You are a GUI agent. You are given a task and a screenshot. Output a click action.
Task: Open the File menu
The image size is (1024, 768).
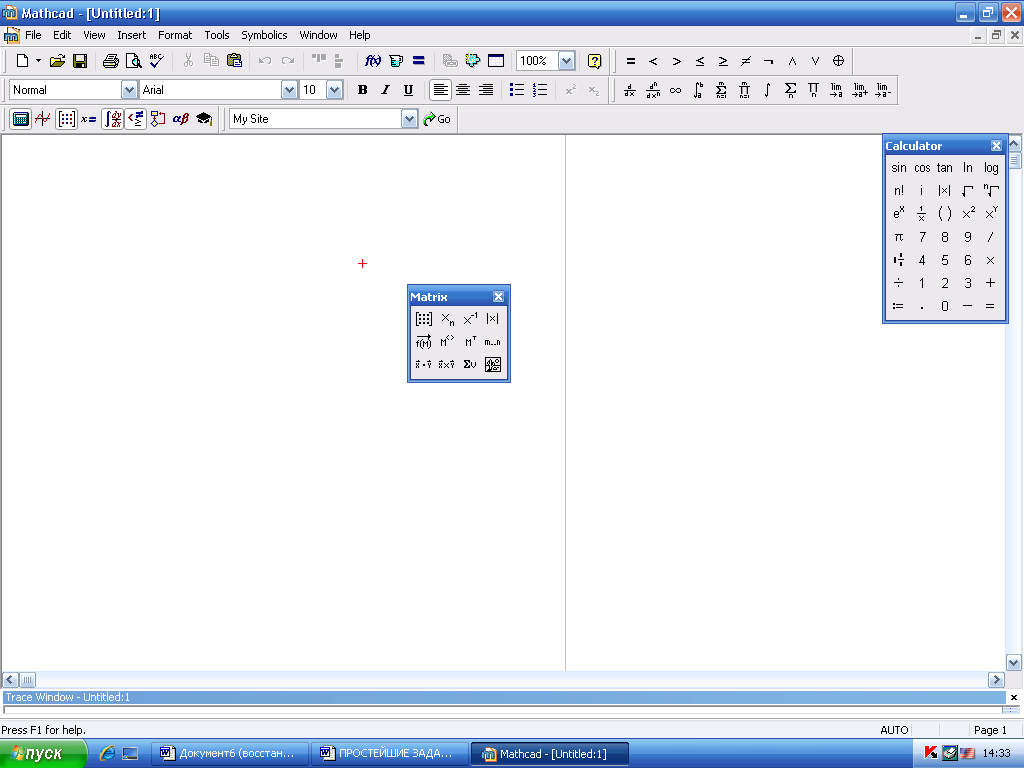33,35
